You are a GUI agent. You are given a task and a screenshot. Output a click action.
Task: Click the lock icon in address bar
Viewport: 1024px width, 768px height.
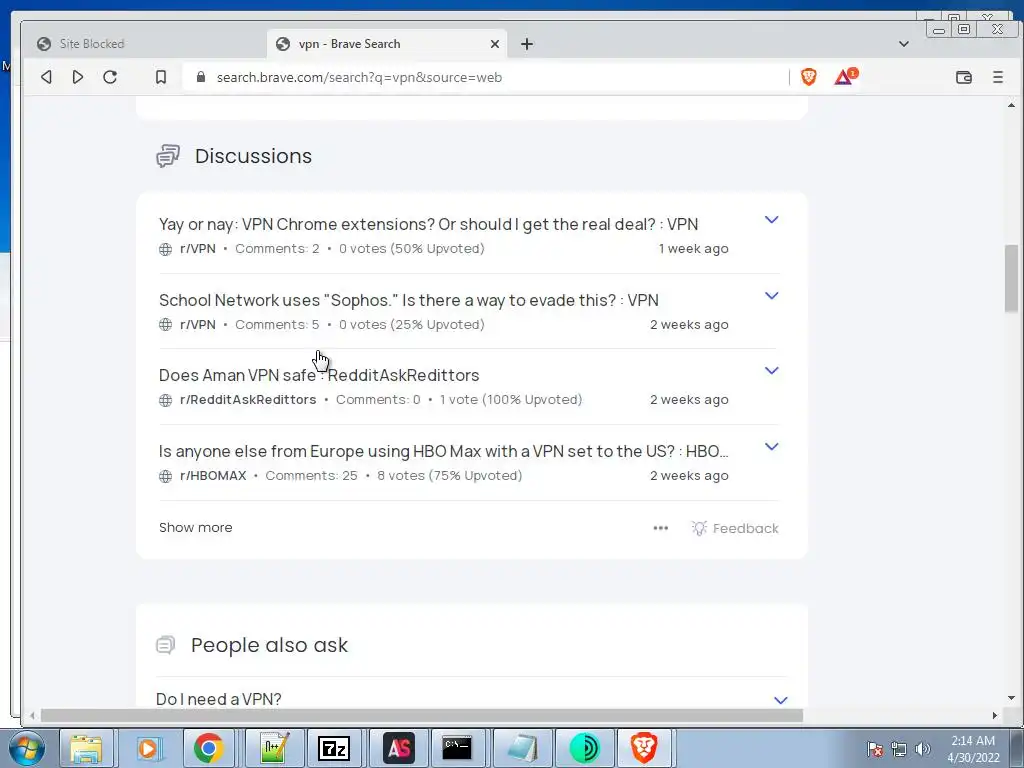click(200, 77)
